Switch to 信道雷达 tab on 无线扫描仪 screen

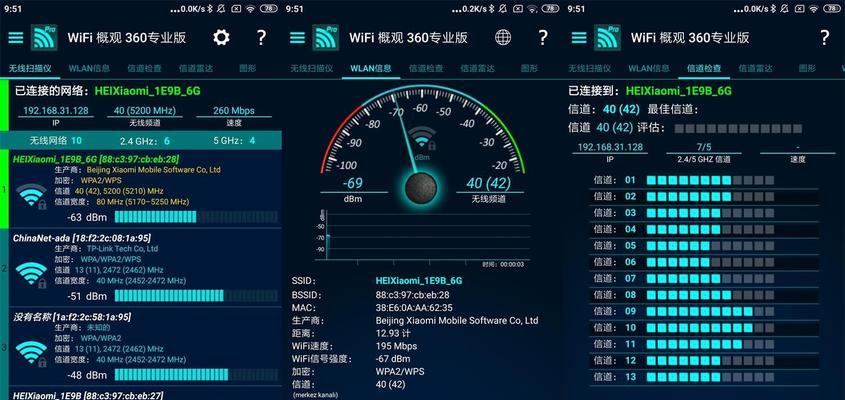pyautogui.click(x=196, y=68)
